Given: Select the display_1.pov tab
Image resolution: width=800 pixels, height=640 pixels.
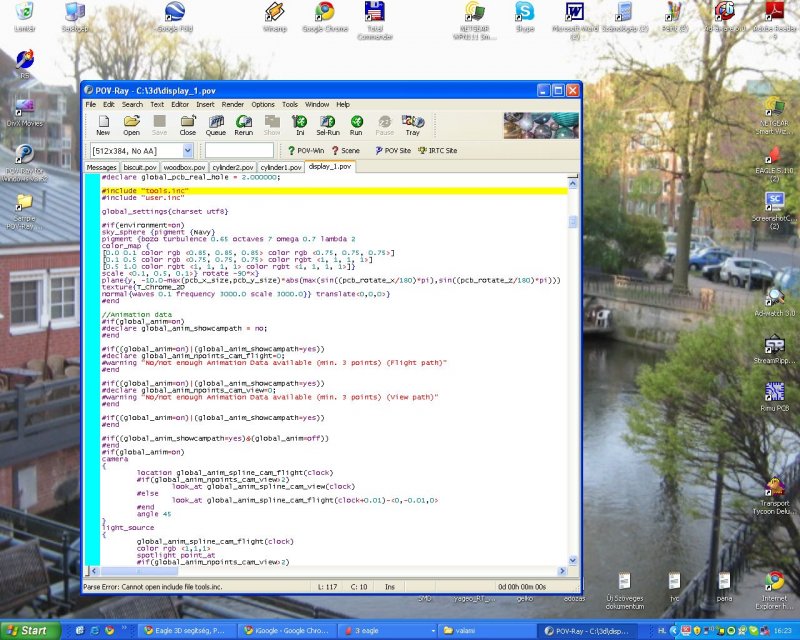Looking at the screenshot, I should (330, 167).
